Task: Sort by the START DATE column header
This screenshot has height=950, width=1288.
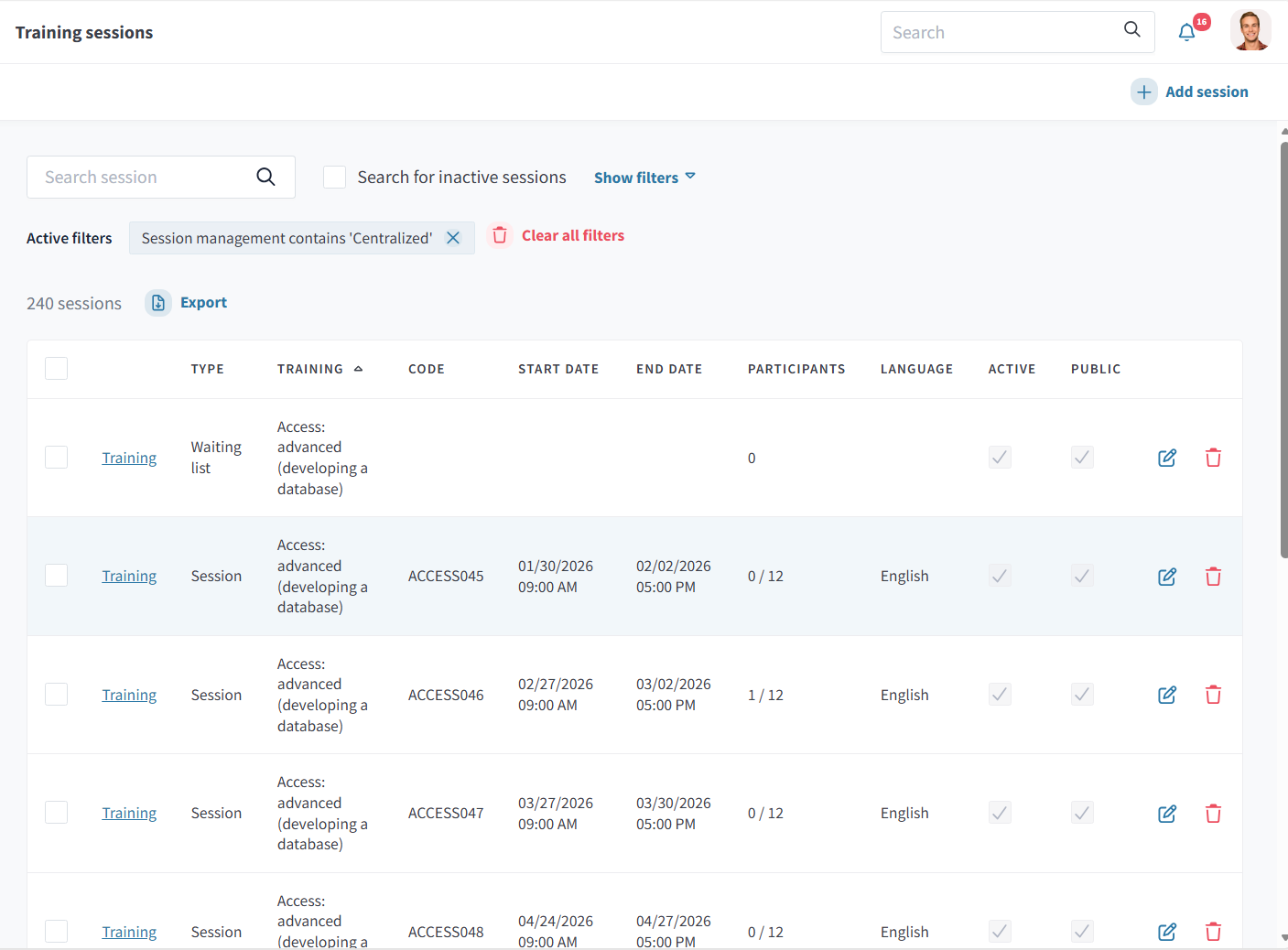Action: pos(558,369)
